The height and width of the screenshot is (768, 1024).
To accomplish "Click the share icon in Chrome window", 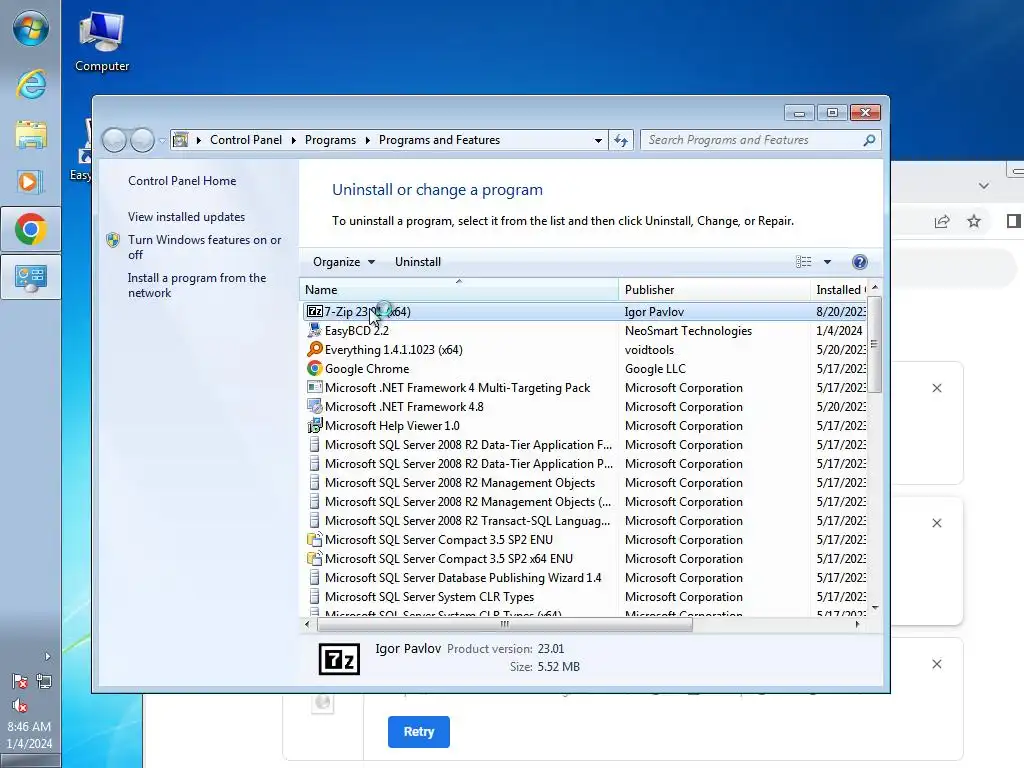I will [942, 221].
